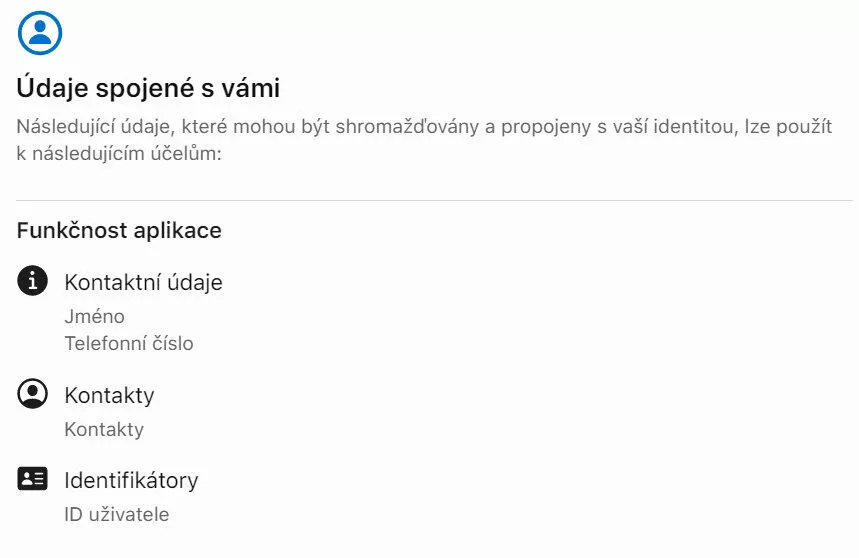Click the description paragraph starting with Následující údaje

click(x=424, y=140)
